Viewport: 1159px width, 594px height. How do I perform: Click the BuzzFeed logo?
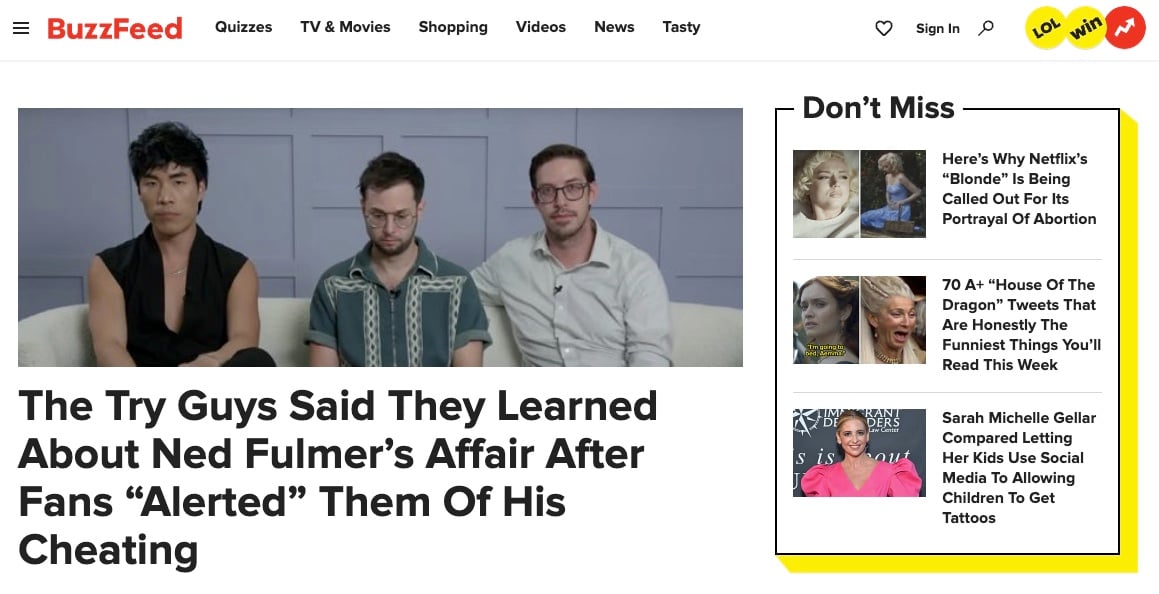[115, 28]
